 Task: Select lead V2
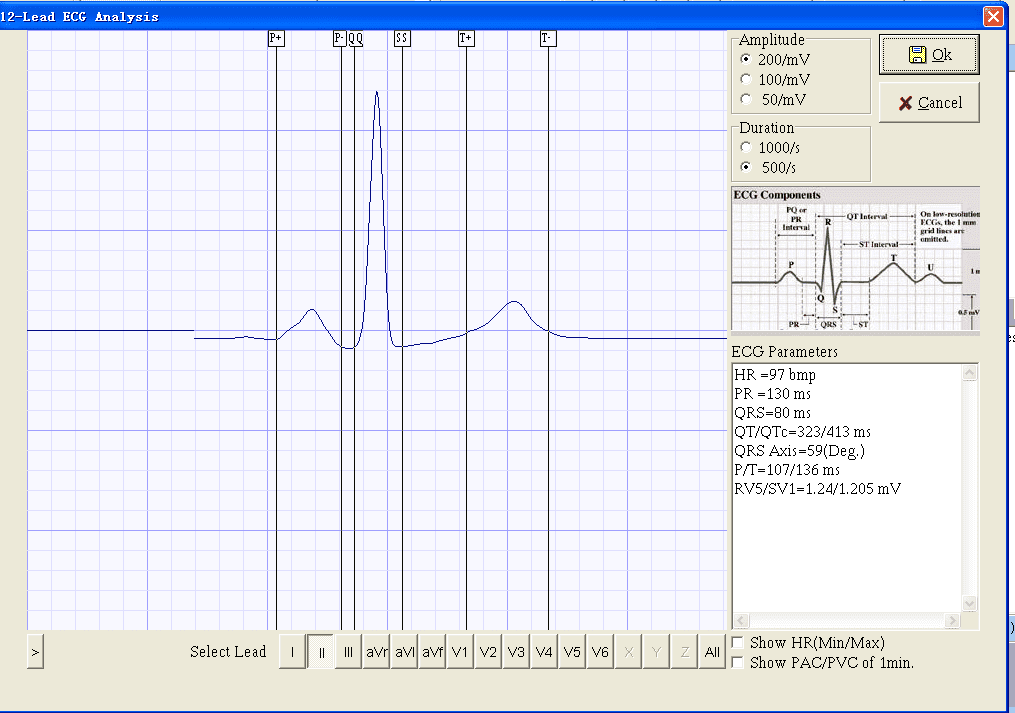click(x=488, y=651)
